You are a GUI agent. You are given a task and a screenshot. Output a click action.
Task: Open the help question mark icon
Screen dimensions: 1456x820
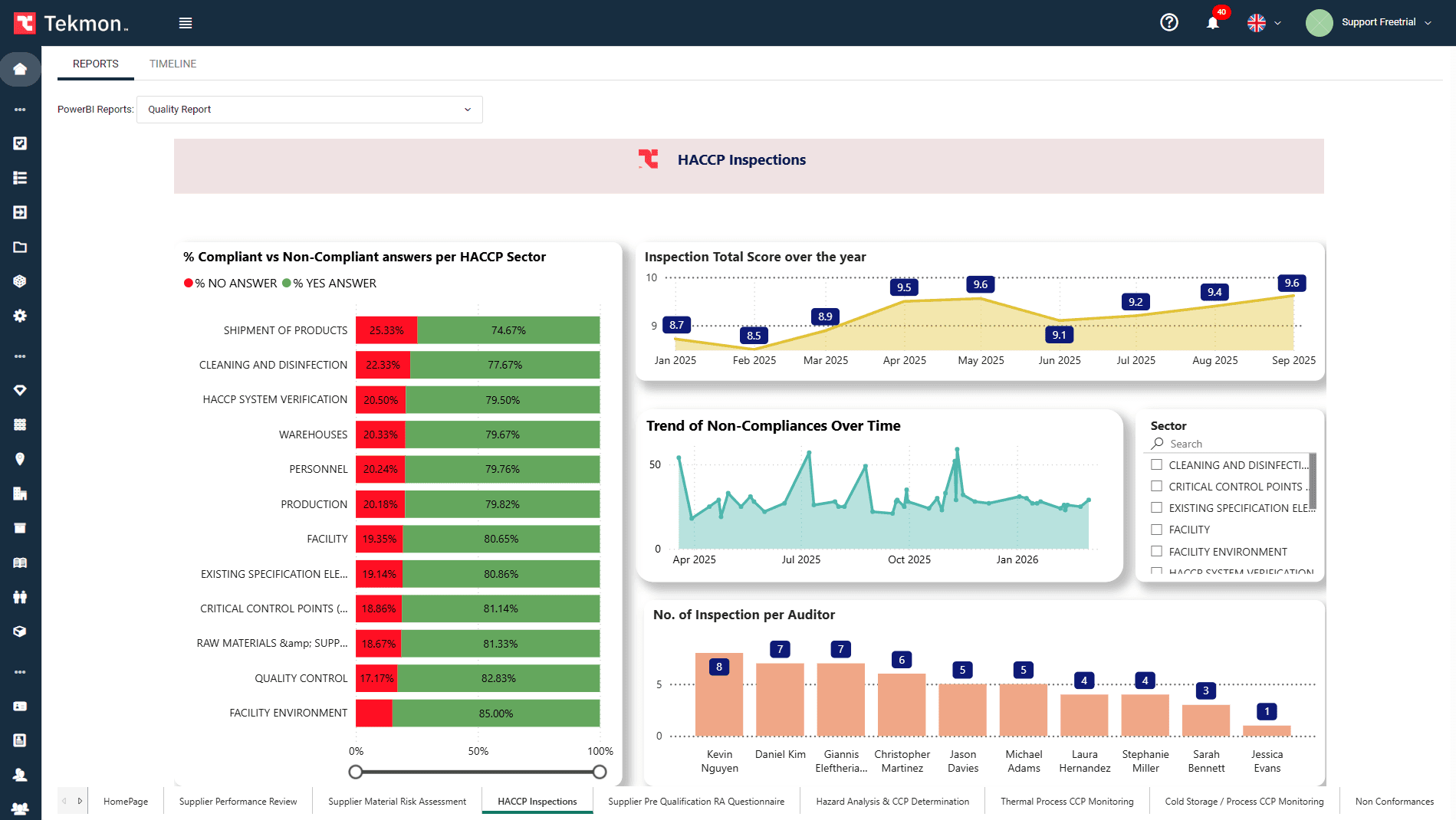(1168, 22)
